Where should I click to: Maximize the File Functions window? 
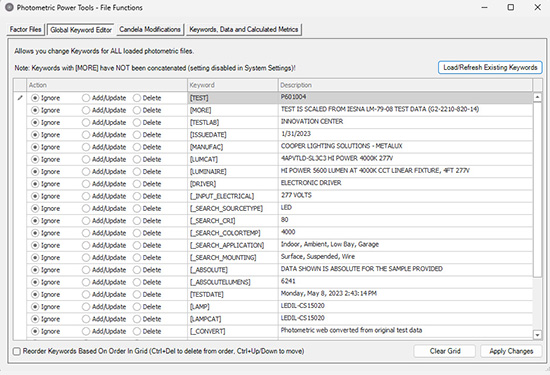pos(511,7)
